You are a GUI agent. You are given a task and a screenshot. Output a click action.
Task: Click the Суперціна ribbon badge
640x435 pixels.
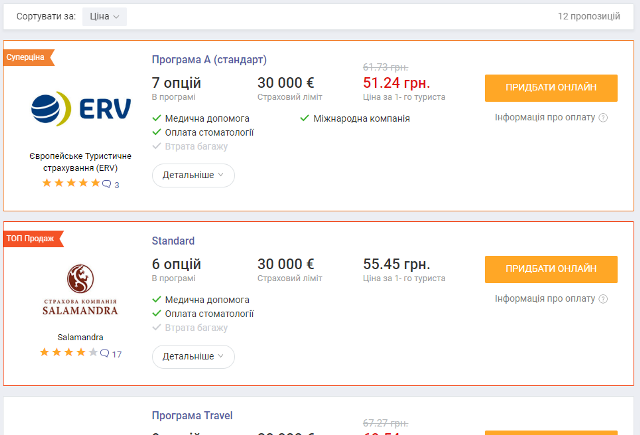(29, 58)
